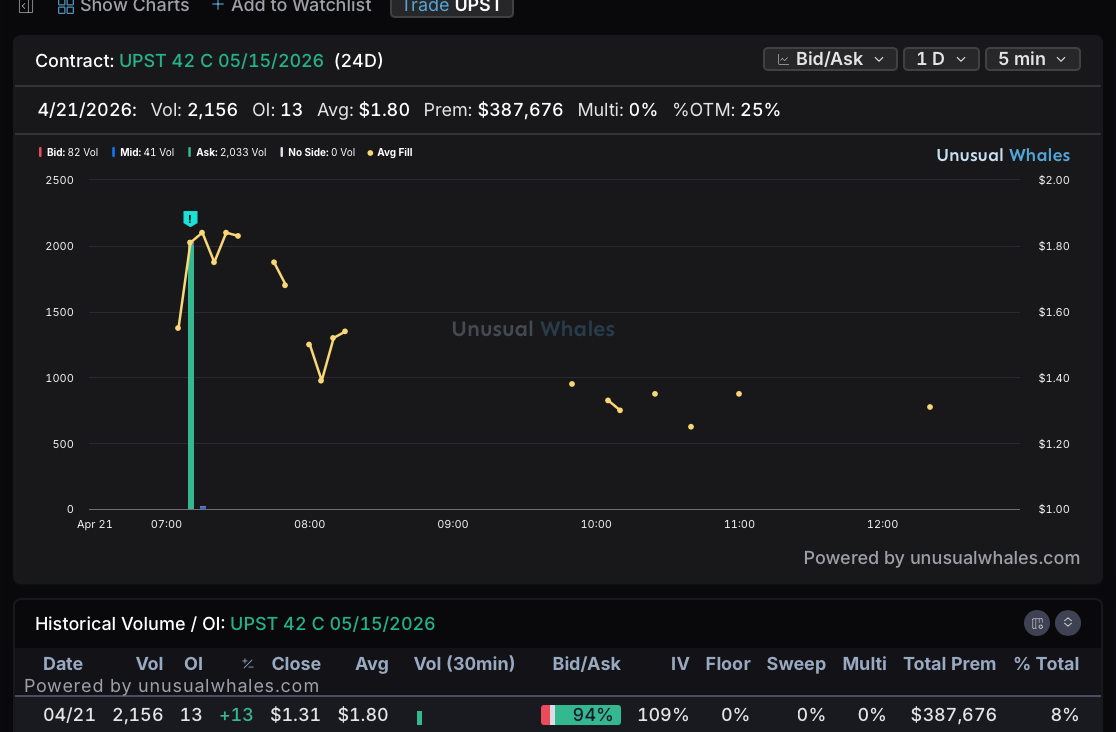Click the tall green Ask volume bar
Image resolution: width=1116 pixels, height=732 pixels.
(x=191, y=376)
